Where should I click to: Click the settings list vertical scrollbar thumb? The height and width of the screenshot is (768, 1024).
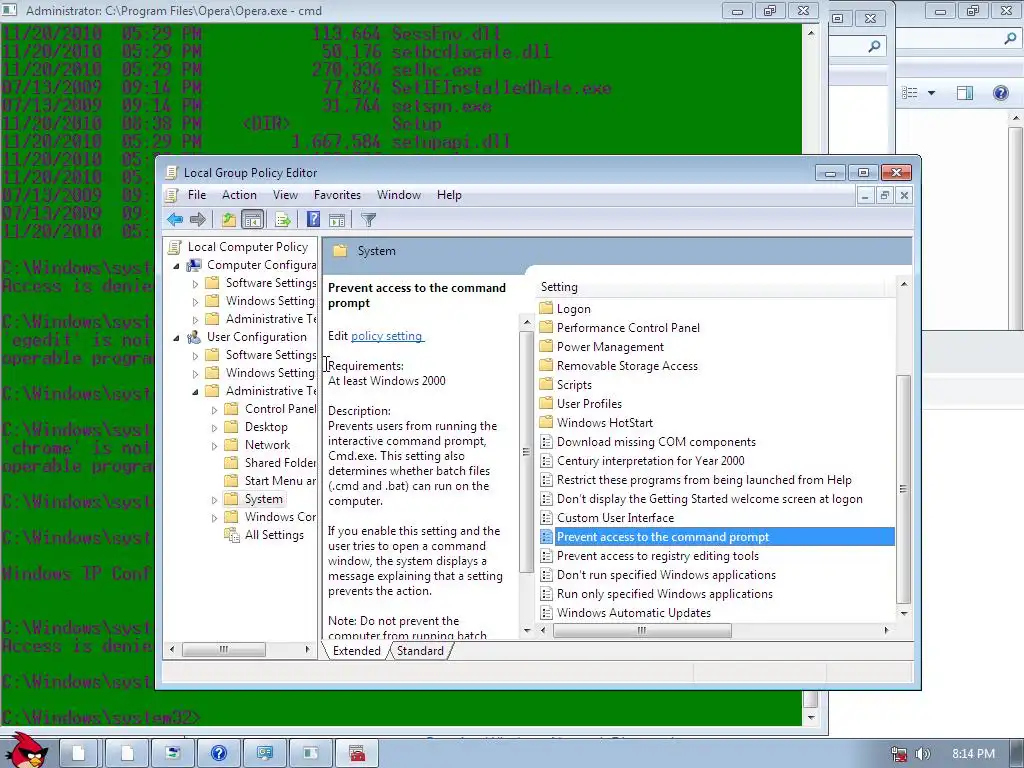903,489
